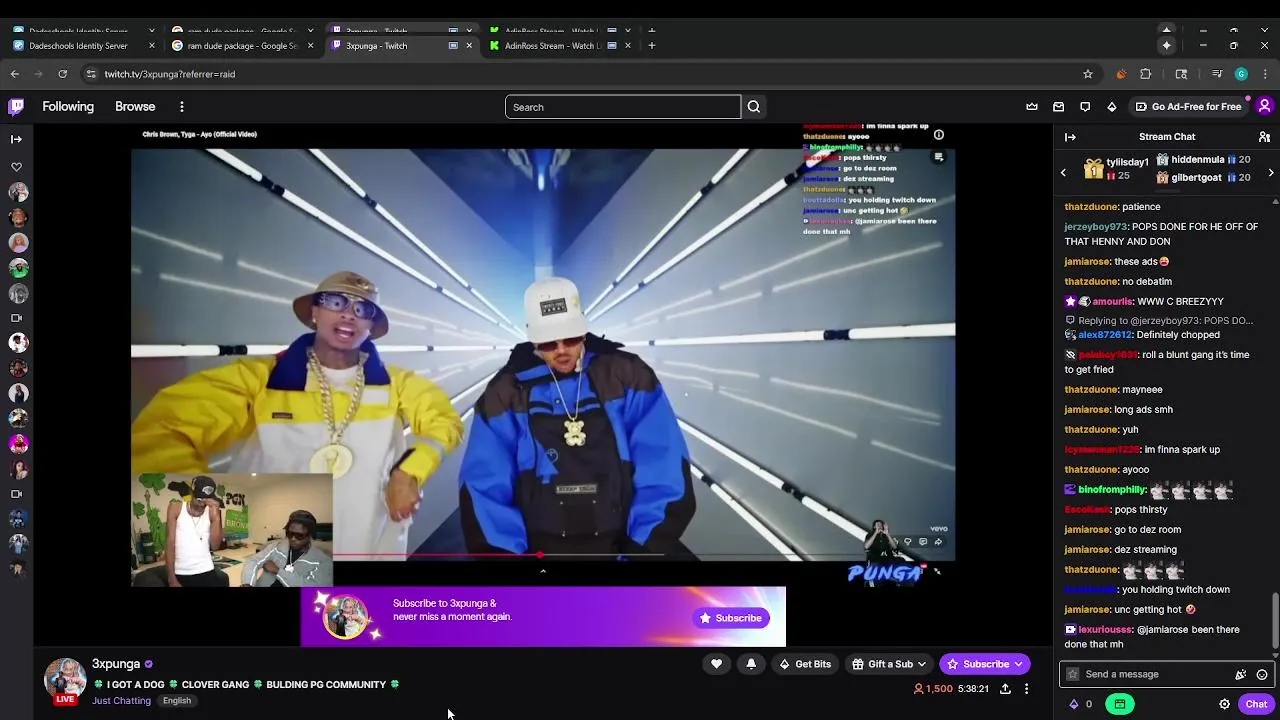Open Chrome three-dot menu

tap(1266, 74)
